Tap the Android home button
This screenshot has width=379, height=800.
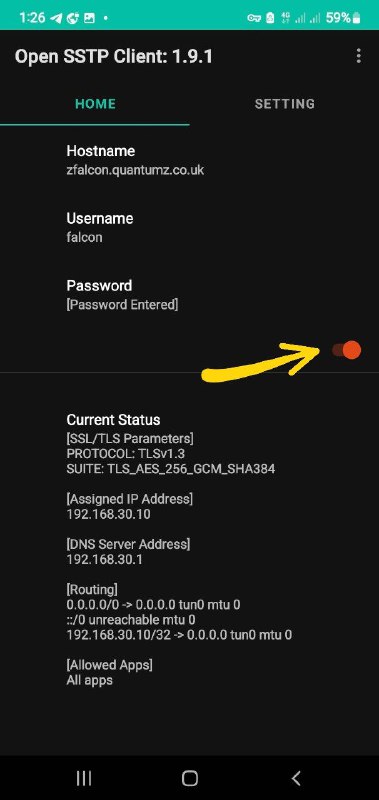[x=190, y=778]
